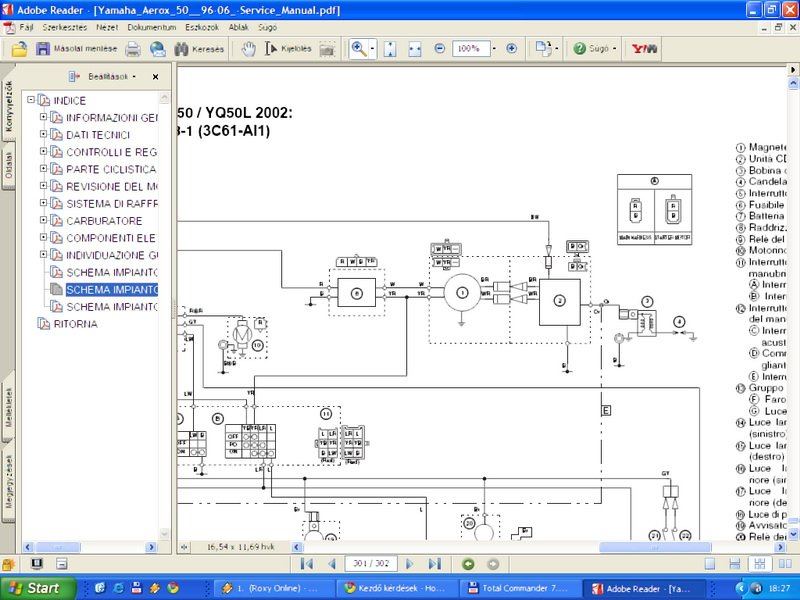Open a file with the folder icon
This screenshot has height=600, width=800.
(x=19, y=49)
